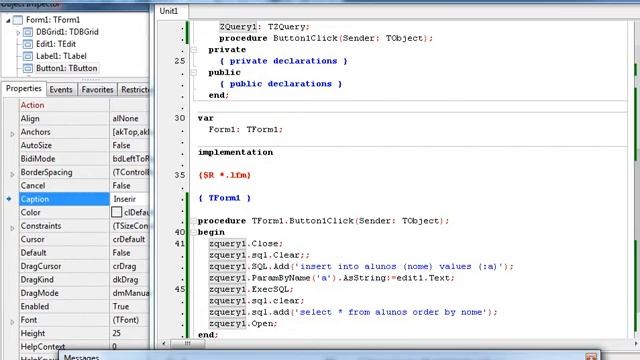Click the Form1 component icon
Viewport: 640px width, 360px height.
tap(18, 20)
